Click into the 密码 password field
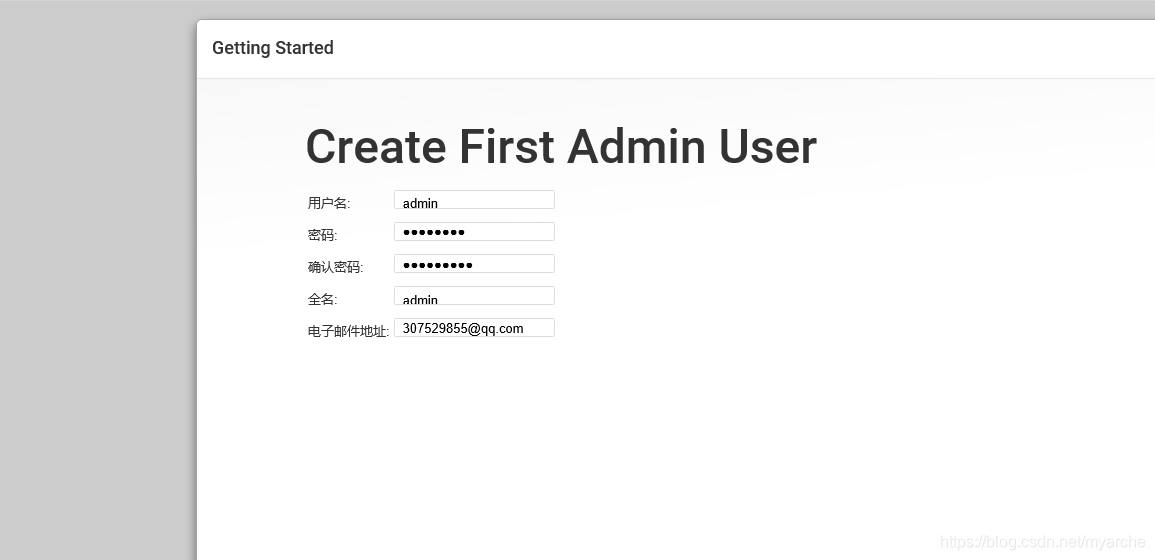 tap(474, 231)
